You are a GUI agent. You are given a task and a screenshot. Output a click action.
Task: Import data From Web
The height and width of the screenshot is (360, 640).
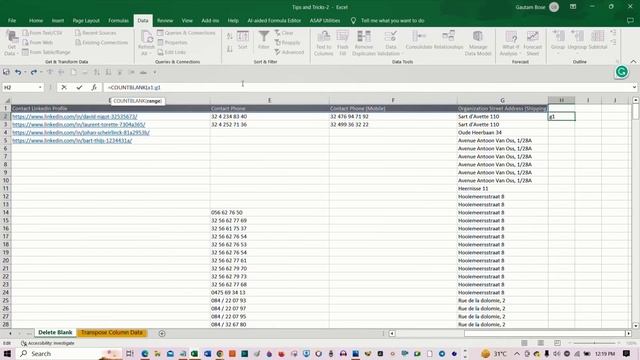(x=38, y=42)
